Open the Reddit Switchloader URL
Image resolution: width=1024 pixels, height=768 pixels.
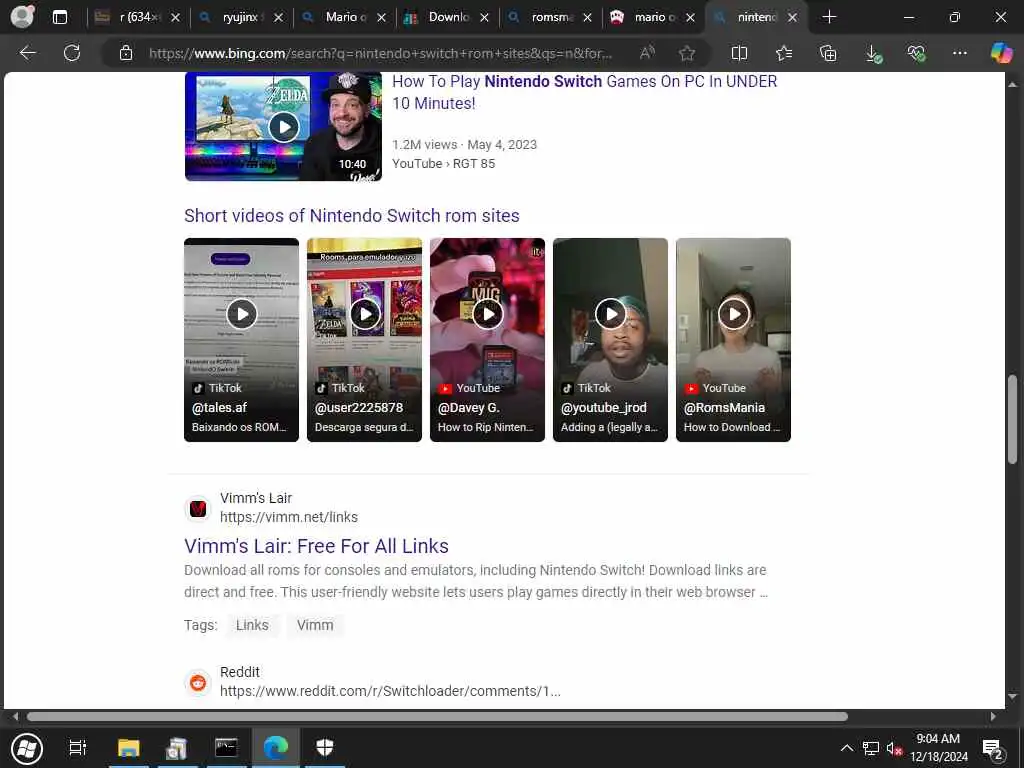point(390,691)
